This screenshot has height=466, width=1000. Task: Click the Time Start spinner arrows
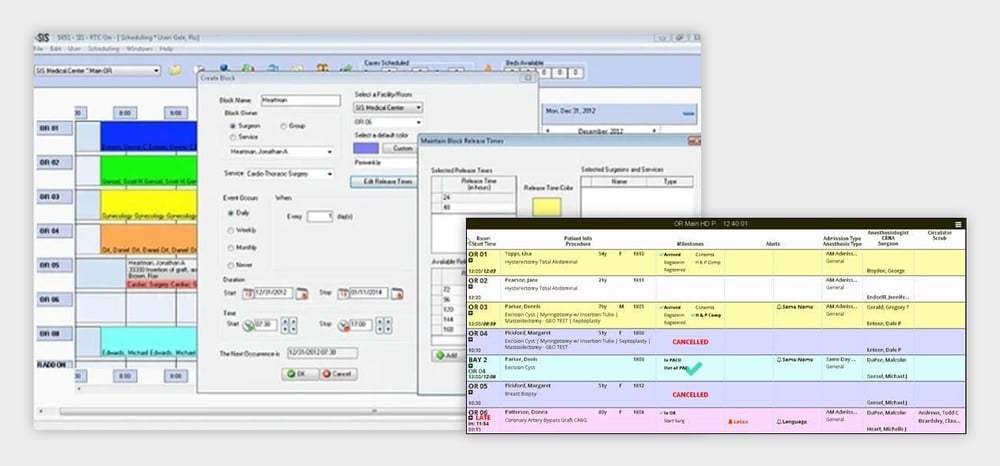coord(288,325)
